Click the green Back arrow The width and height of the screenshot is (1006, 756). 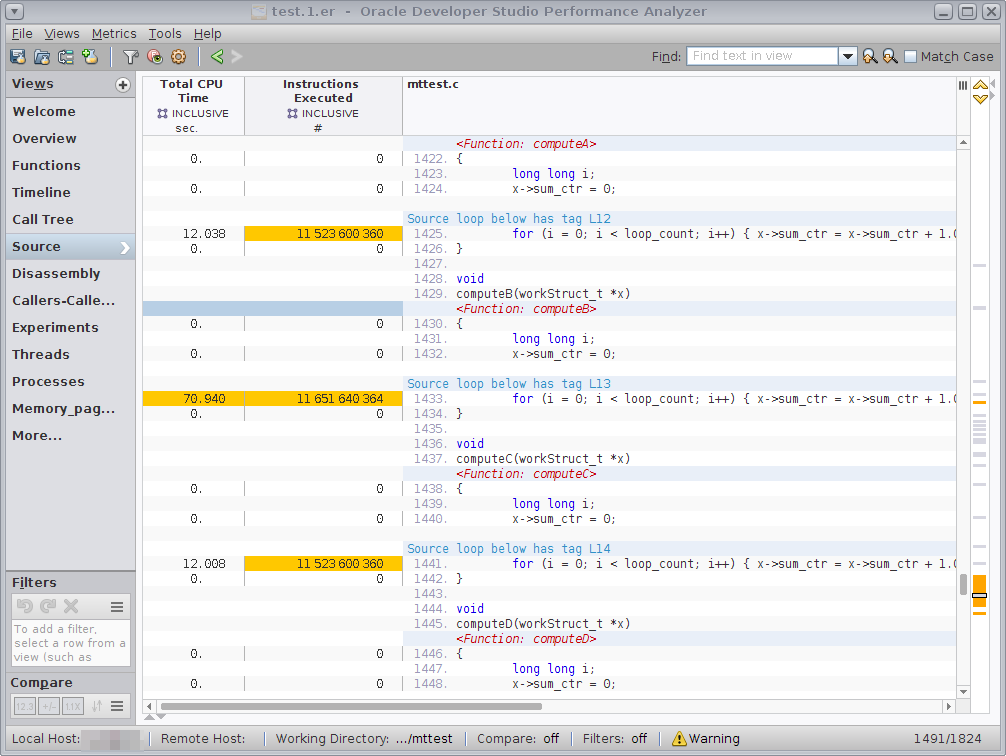pos(217,57)
